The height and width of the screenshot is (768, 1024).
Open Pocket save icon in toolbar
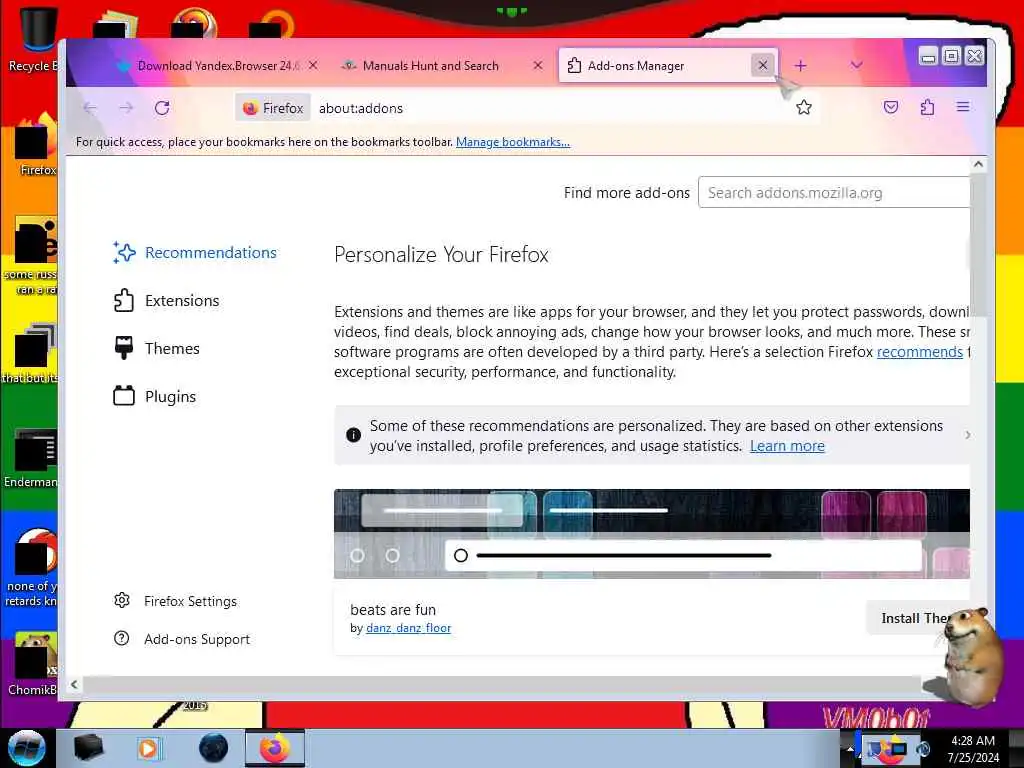coord(891,107)
